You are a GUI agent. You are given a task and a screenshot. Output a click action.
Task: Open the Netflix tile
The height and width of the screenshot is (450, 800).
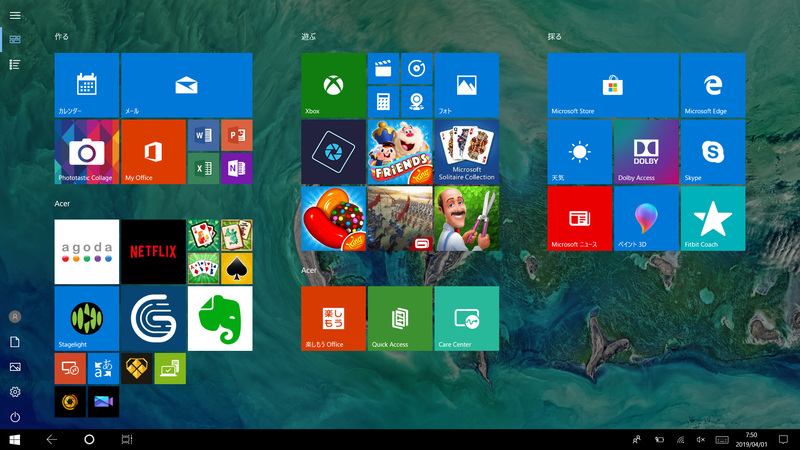pyautogui.click(x=154, y=252)
